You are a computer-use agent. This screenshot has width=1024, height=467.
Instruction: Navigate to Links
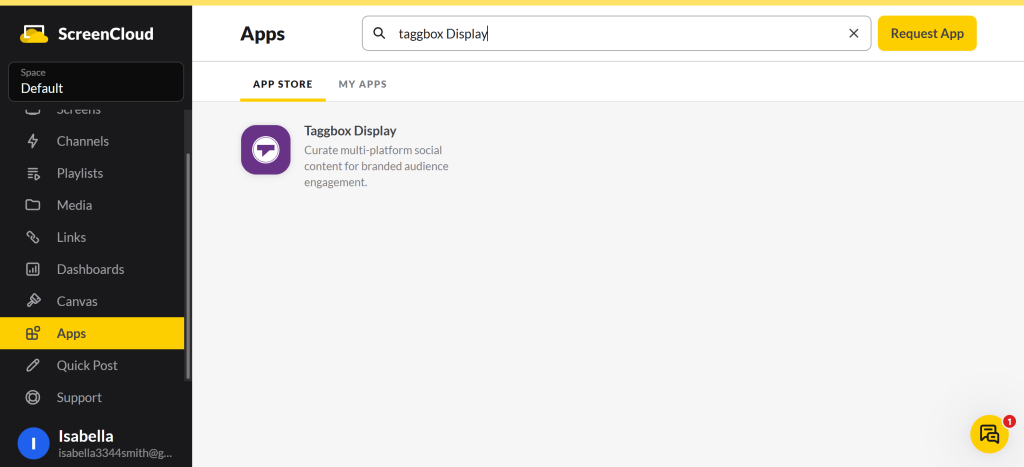pos(92,237)
